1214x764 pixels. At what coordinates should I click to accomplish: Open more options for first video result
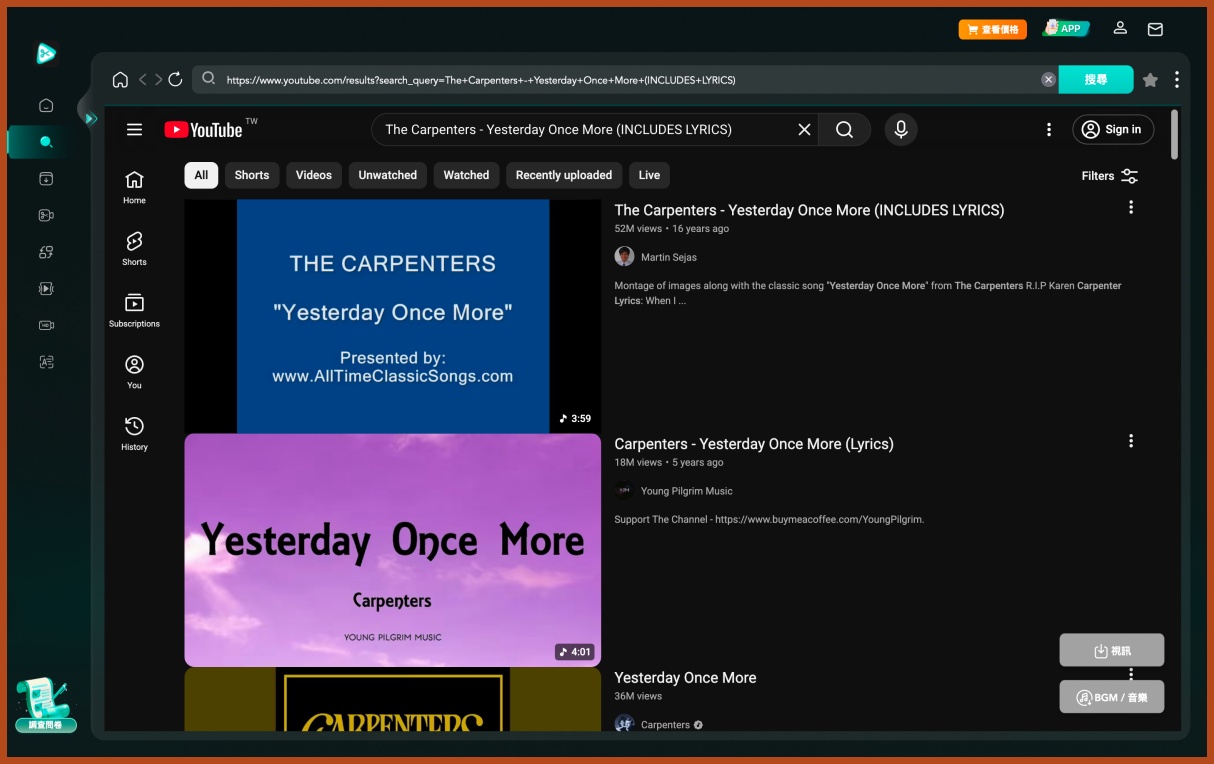coord(1131,207)
